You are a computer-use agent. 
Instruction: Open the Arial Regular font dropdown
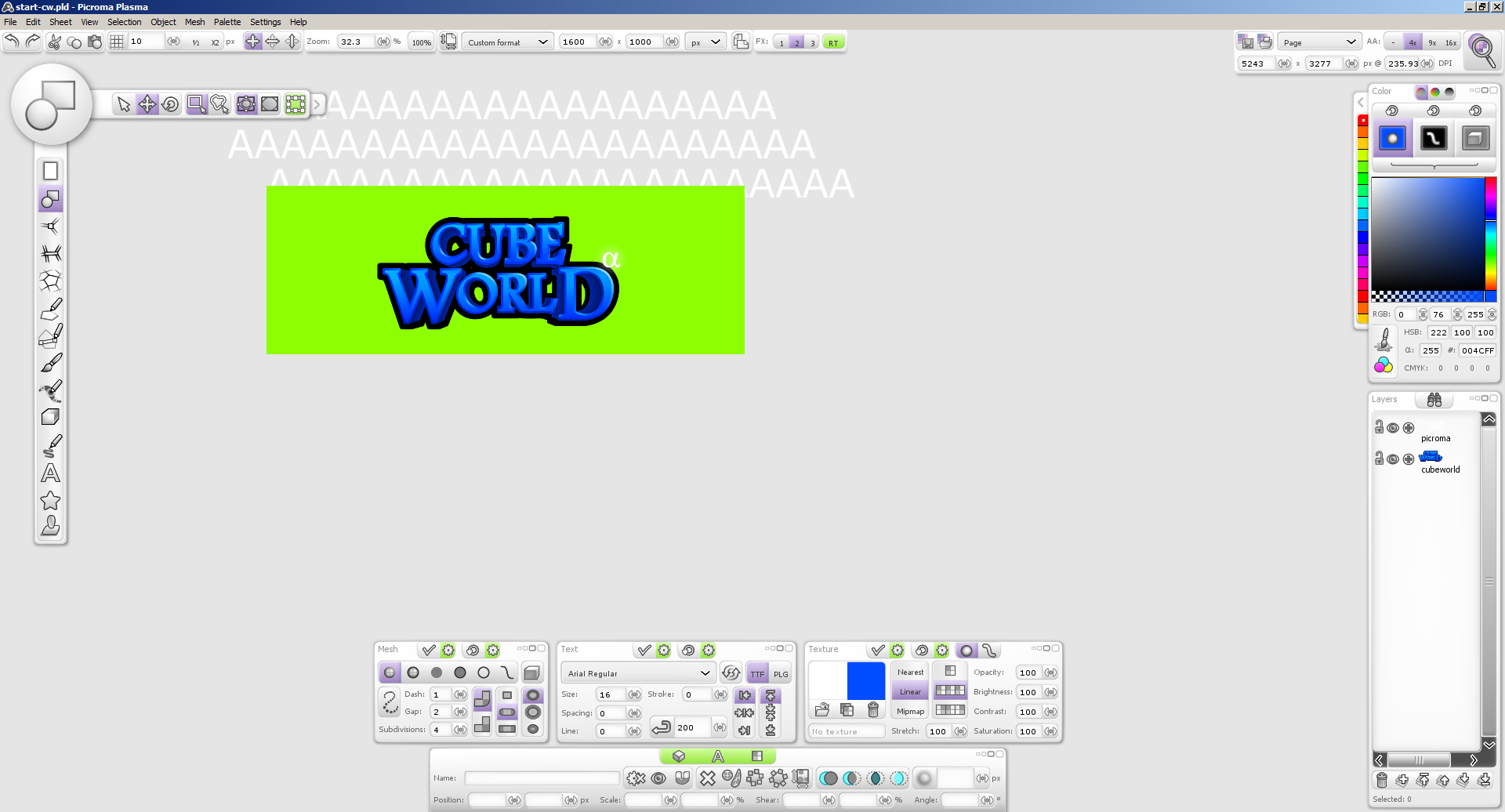click(x=638, y=673)
